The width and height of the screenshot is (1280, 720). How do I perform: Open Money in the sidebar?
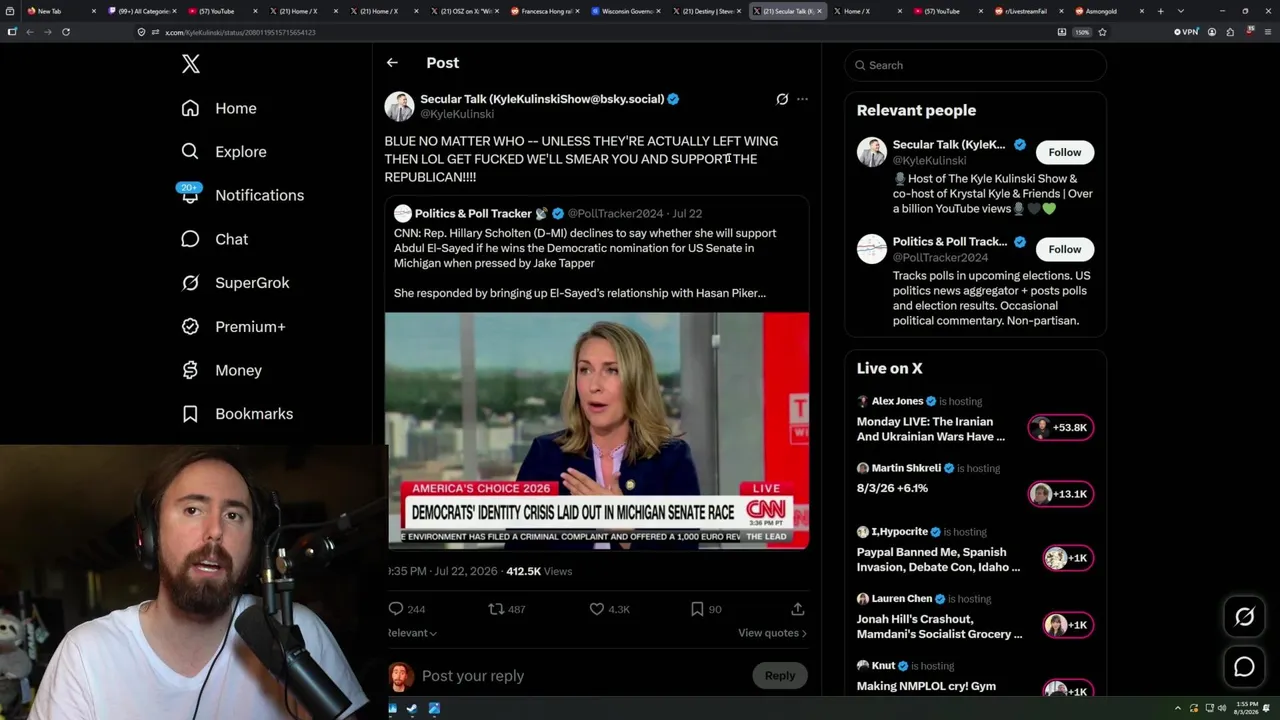tap(221, 370)
